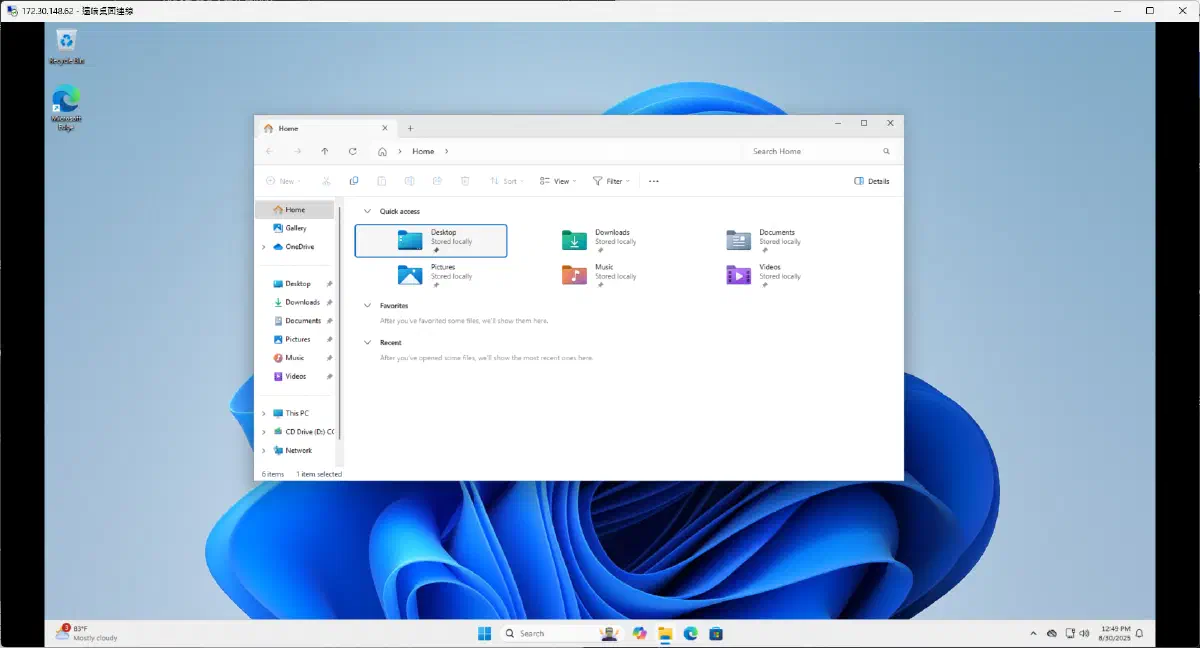Open Gallery from the sidebar

294,228
